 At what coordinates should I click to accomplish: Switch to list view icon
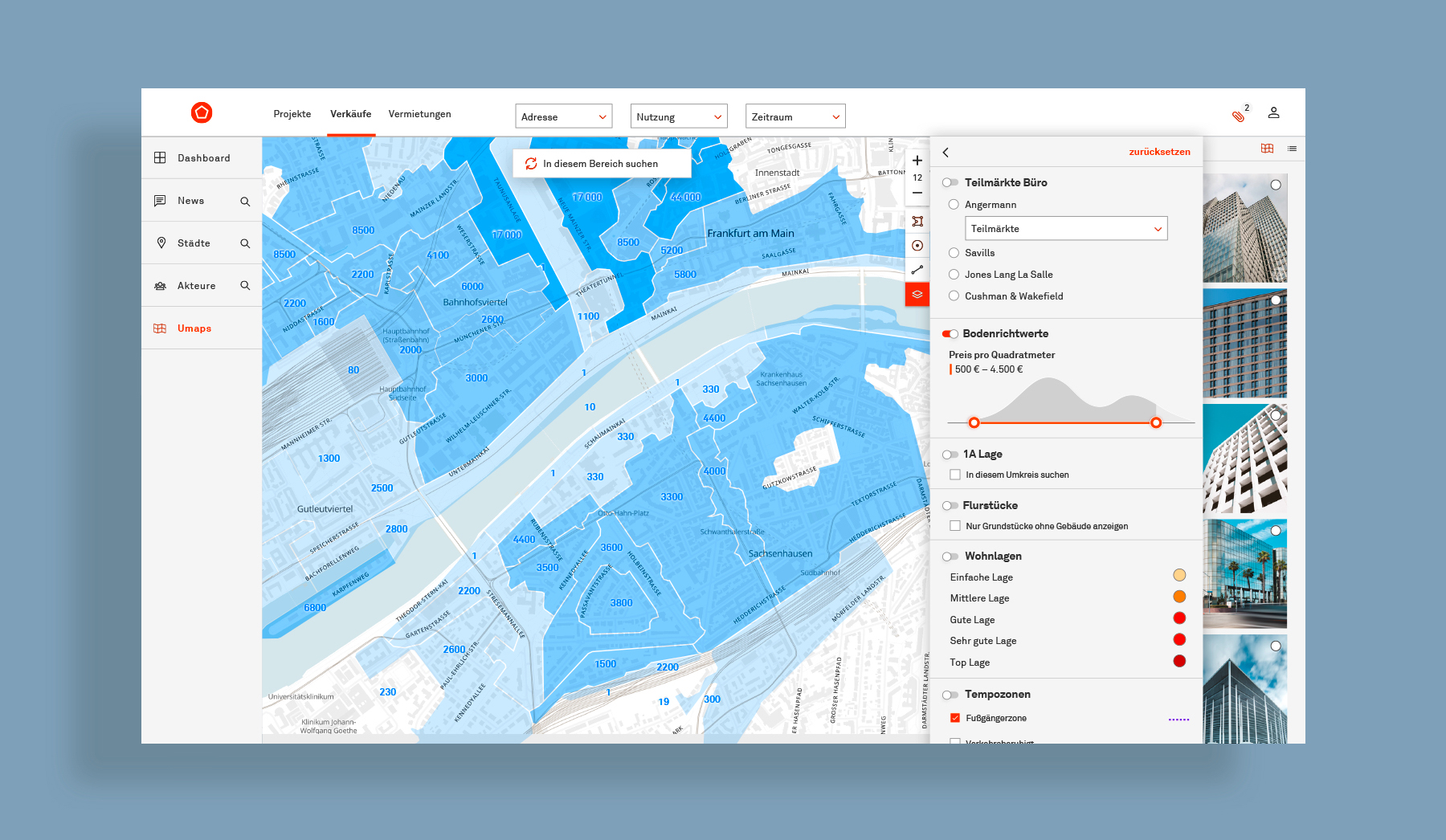[x=1292, y=149]
